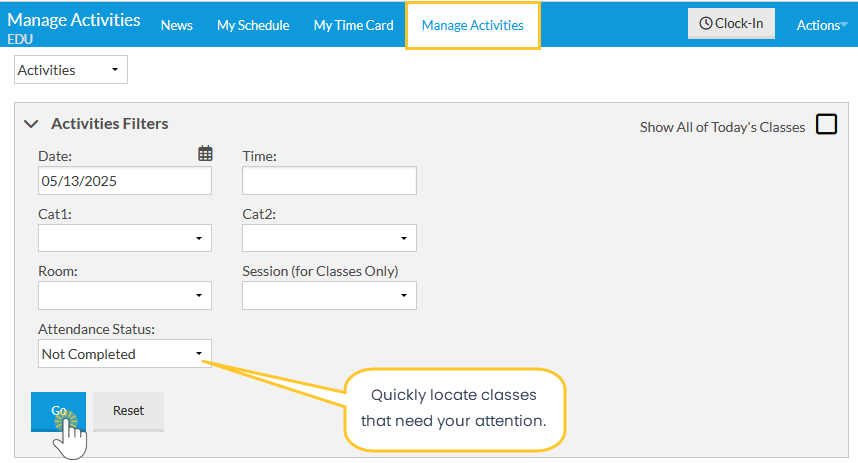Check Show All of Today's Classes
Image resolution: width=858 pixels, height=463 pixels.
point(826,125)
